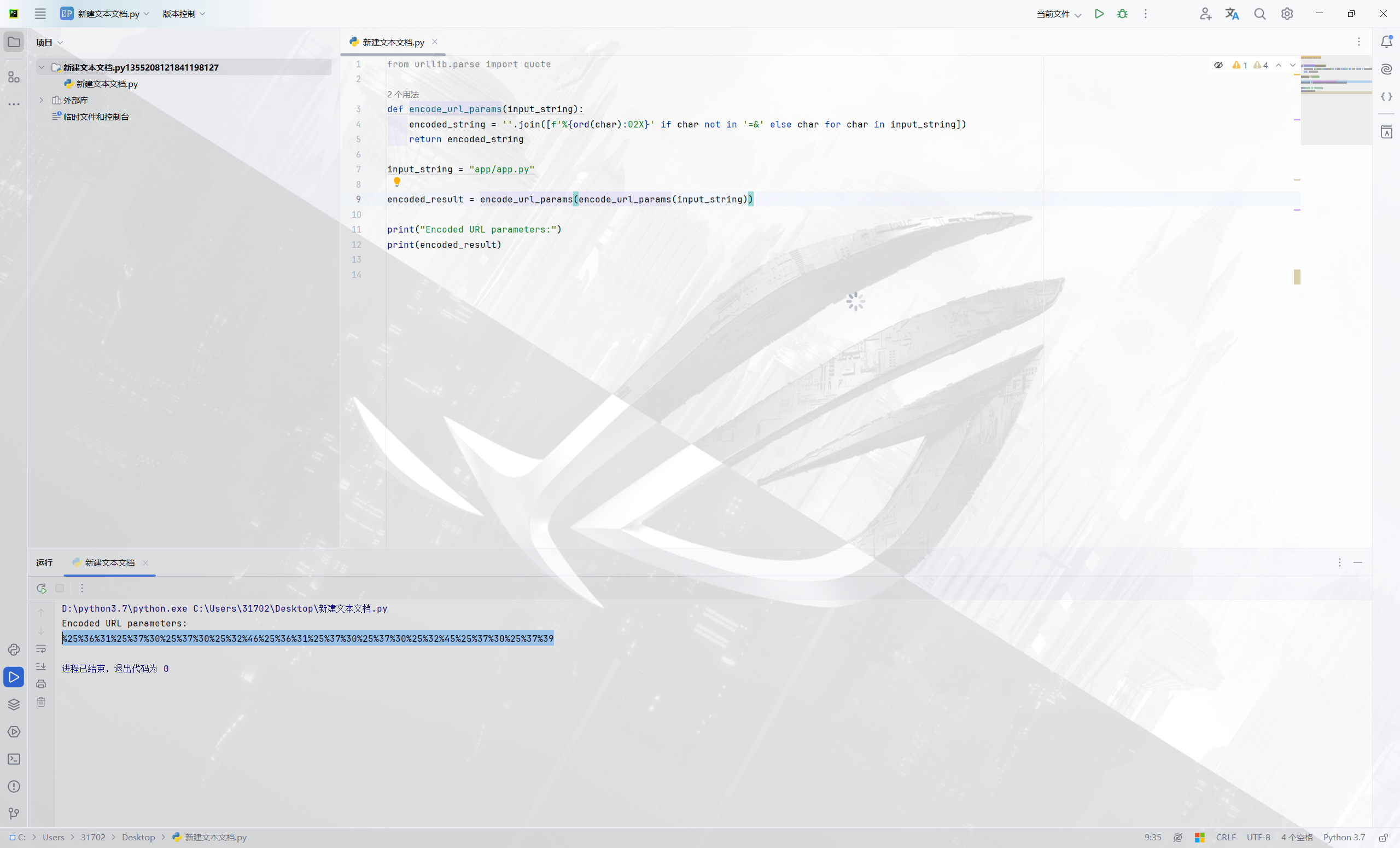The image size is (1400, 848).
Task: Click the 2 个用法 usages hint
Action: pyautogui.click(x=403, y=94)
